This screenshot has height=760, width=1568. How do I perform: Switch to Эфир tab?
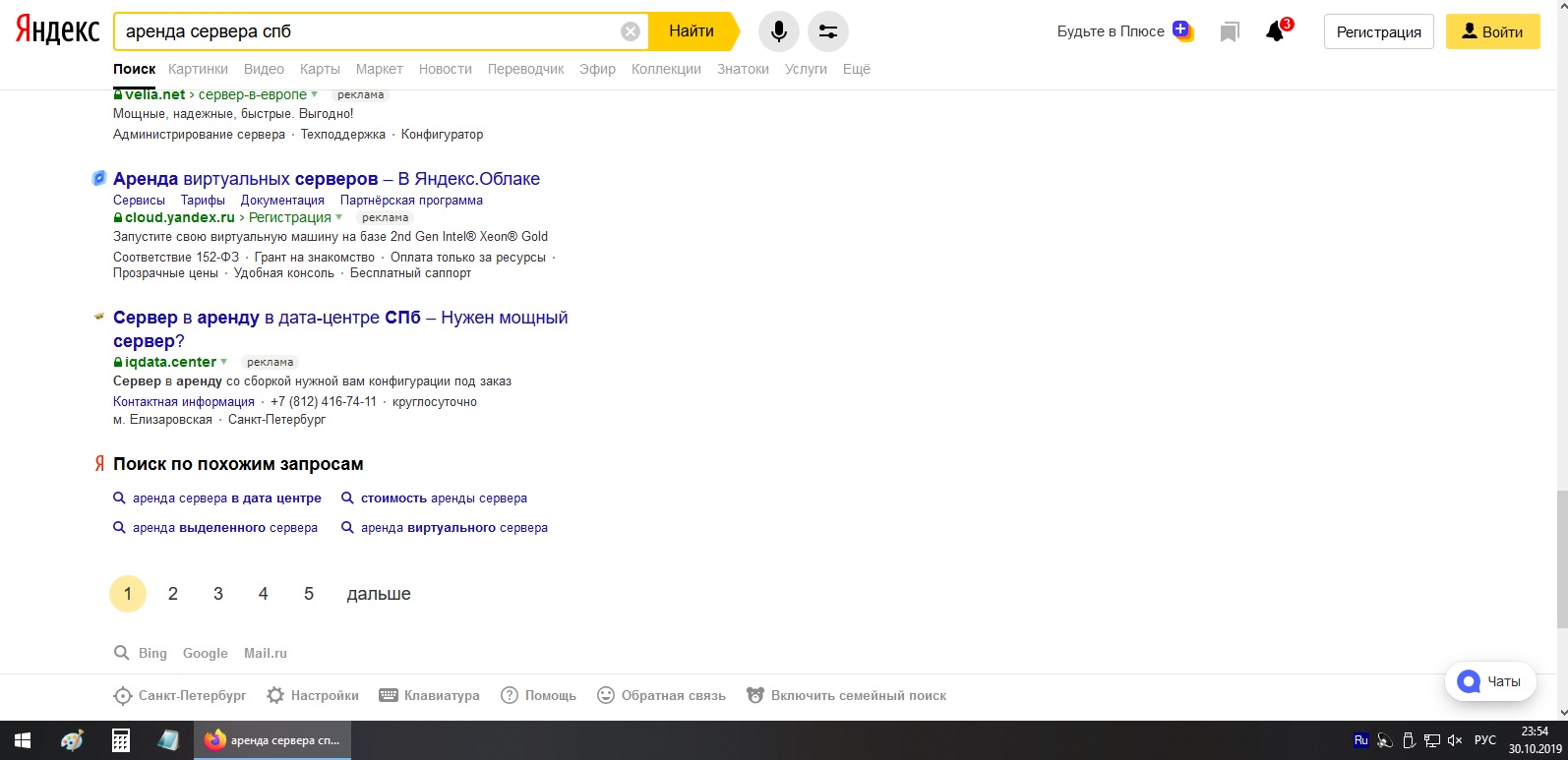pyautogui.click(x=597, y=69)
